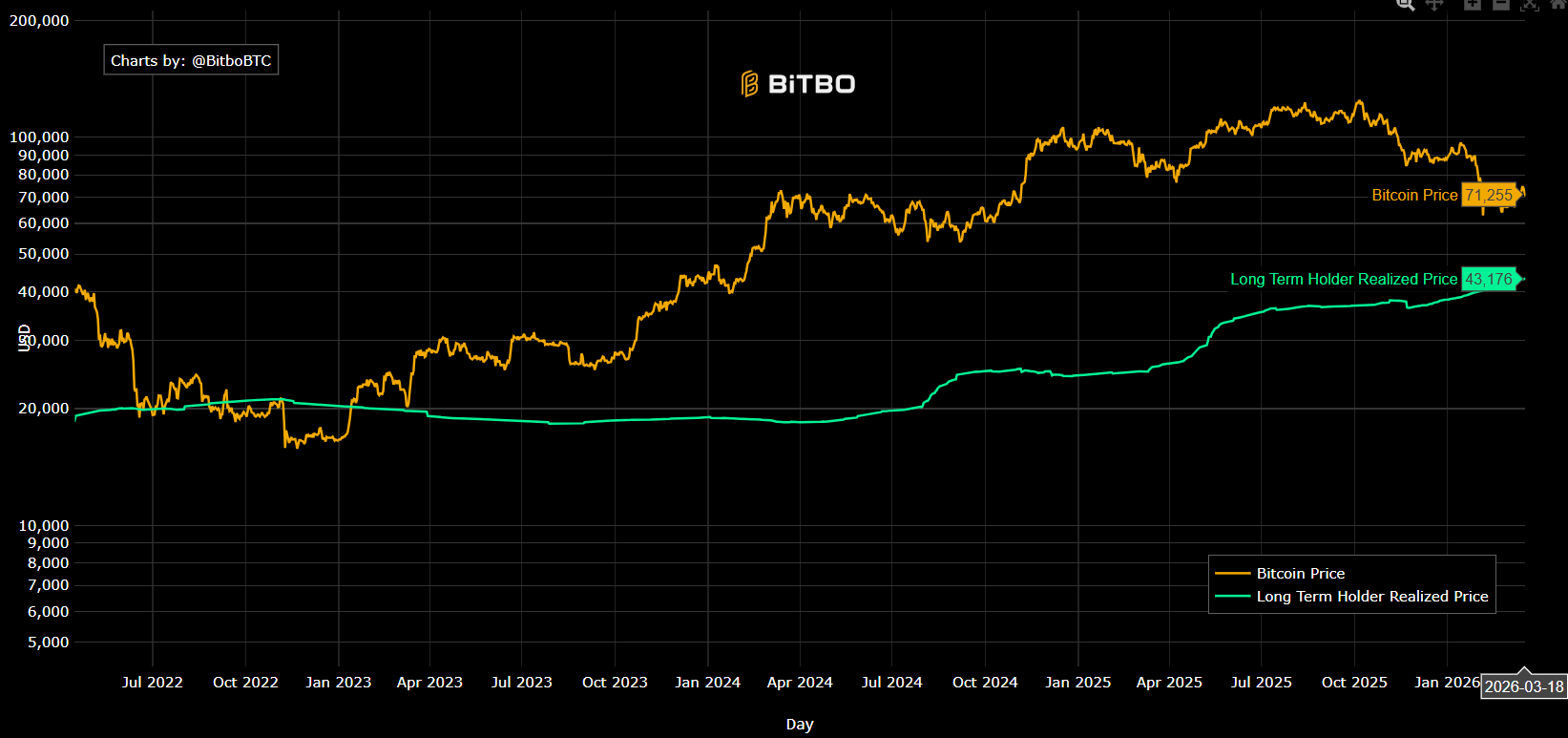
Task: Click the Autoscale crossed-arrows icon
Action: 1530,4
